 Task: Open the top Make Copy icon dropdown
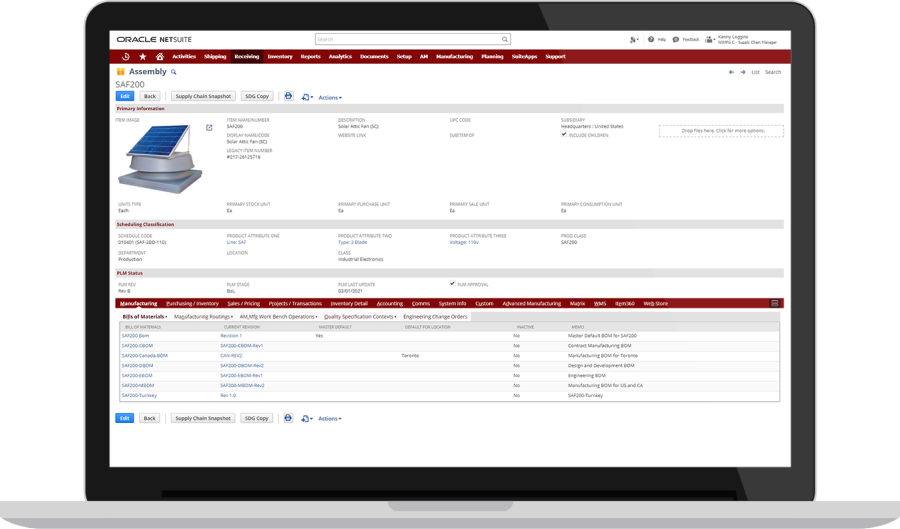click(307, 98)
